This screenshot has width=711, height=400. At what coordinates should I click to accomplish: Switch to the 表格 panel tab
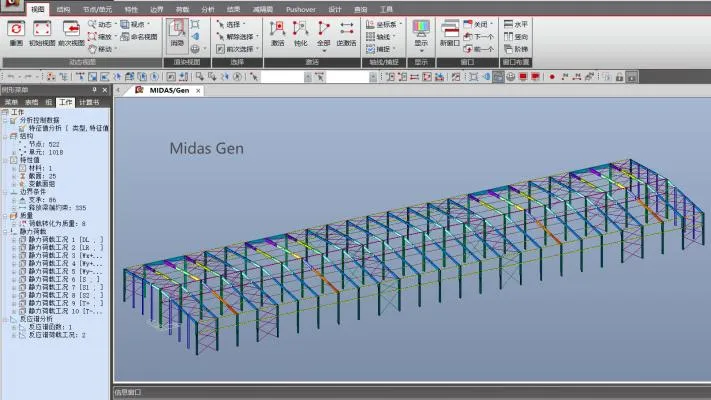(31, 102)
